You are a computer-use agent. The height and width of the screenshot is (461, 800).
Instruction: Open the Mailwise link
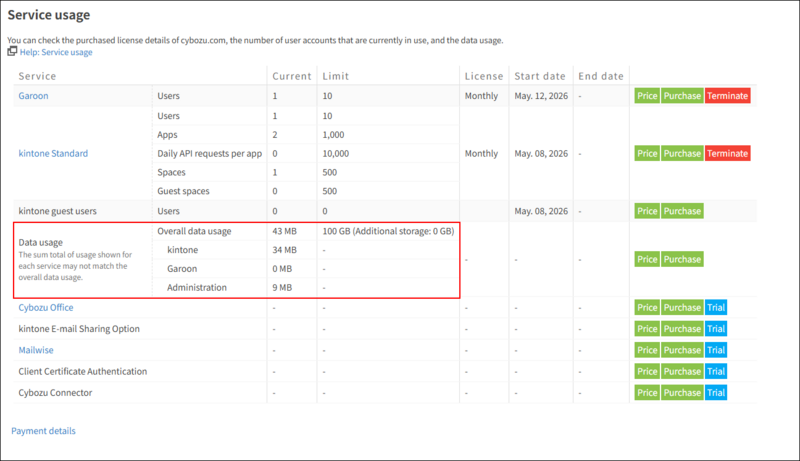(x=36, y=350)
